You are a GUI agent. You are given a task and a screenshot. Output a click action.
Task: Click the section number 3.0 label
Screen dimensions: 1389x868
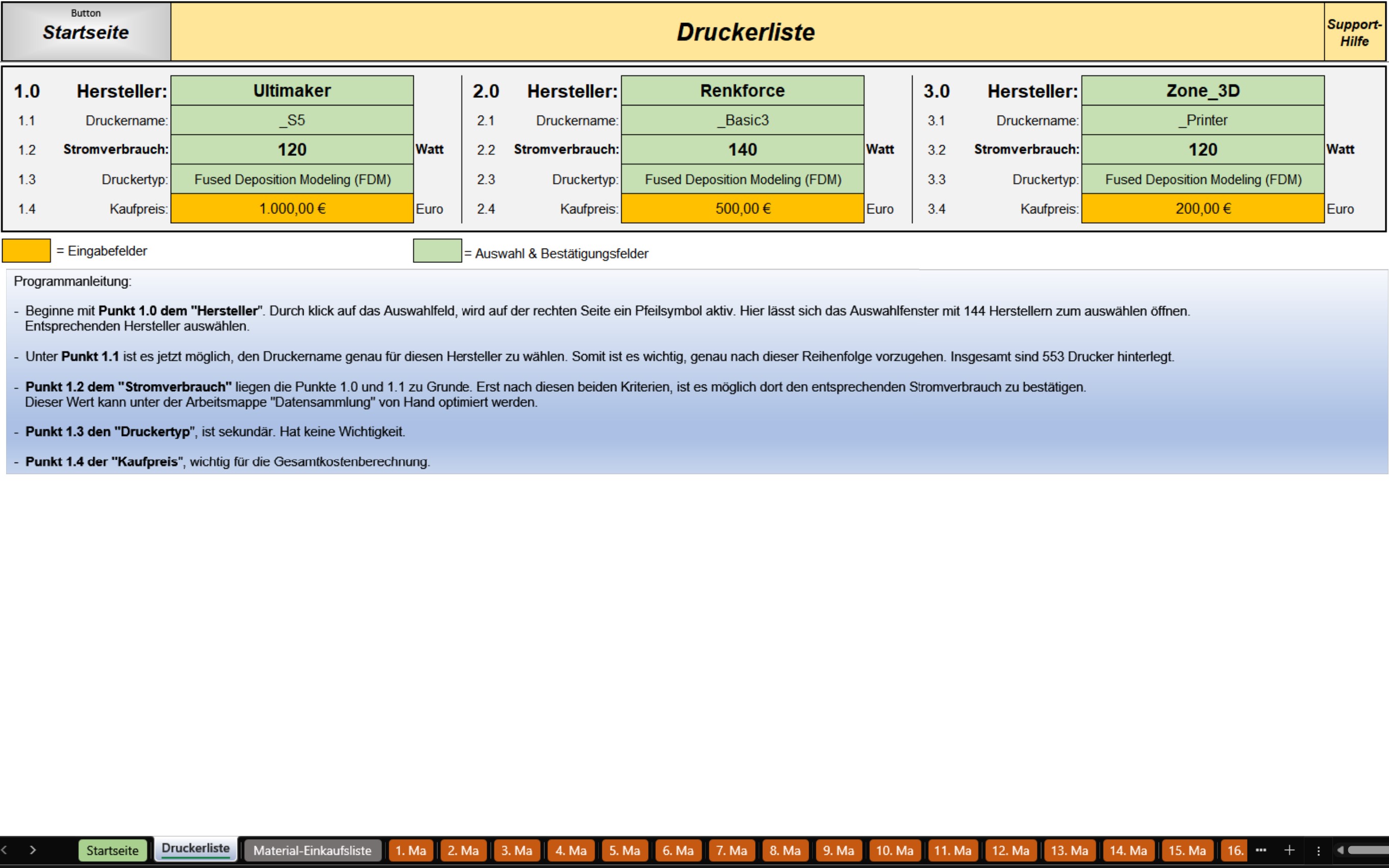pyautogui.click(x=936, y=91)
